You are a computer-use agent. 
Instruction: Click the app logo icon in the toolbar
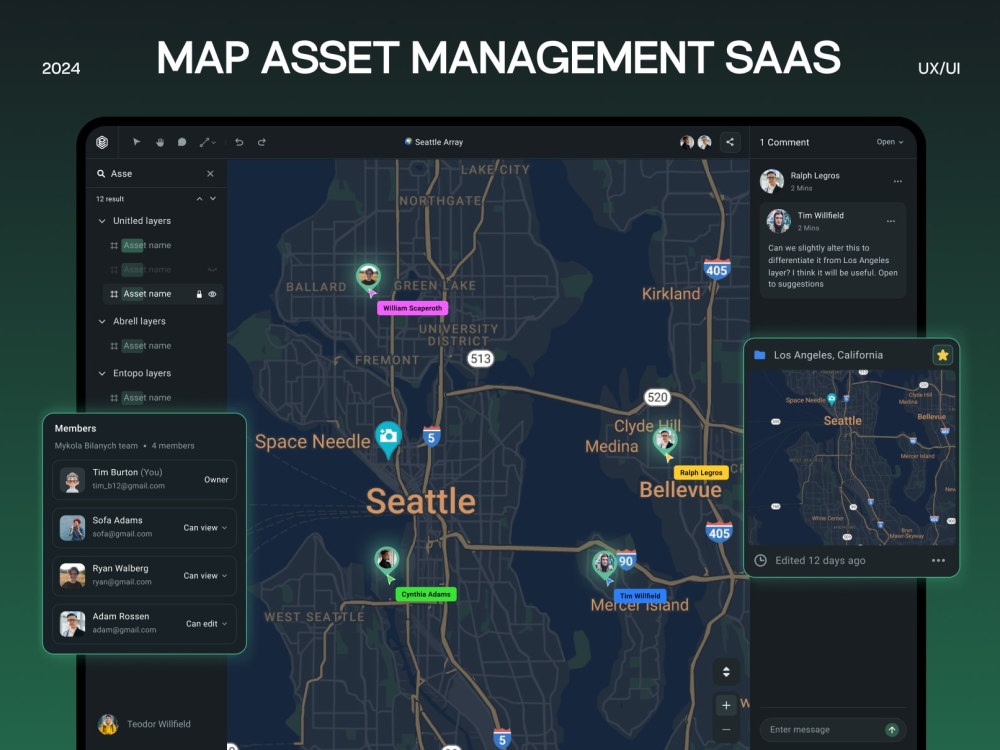[x=102, y=142]
